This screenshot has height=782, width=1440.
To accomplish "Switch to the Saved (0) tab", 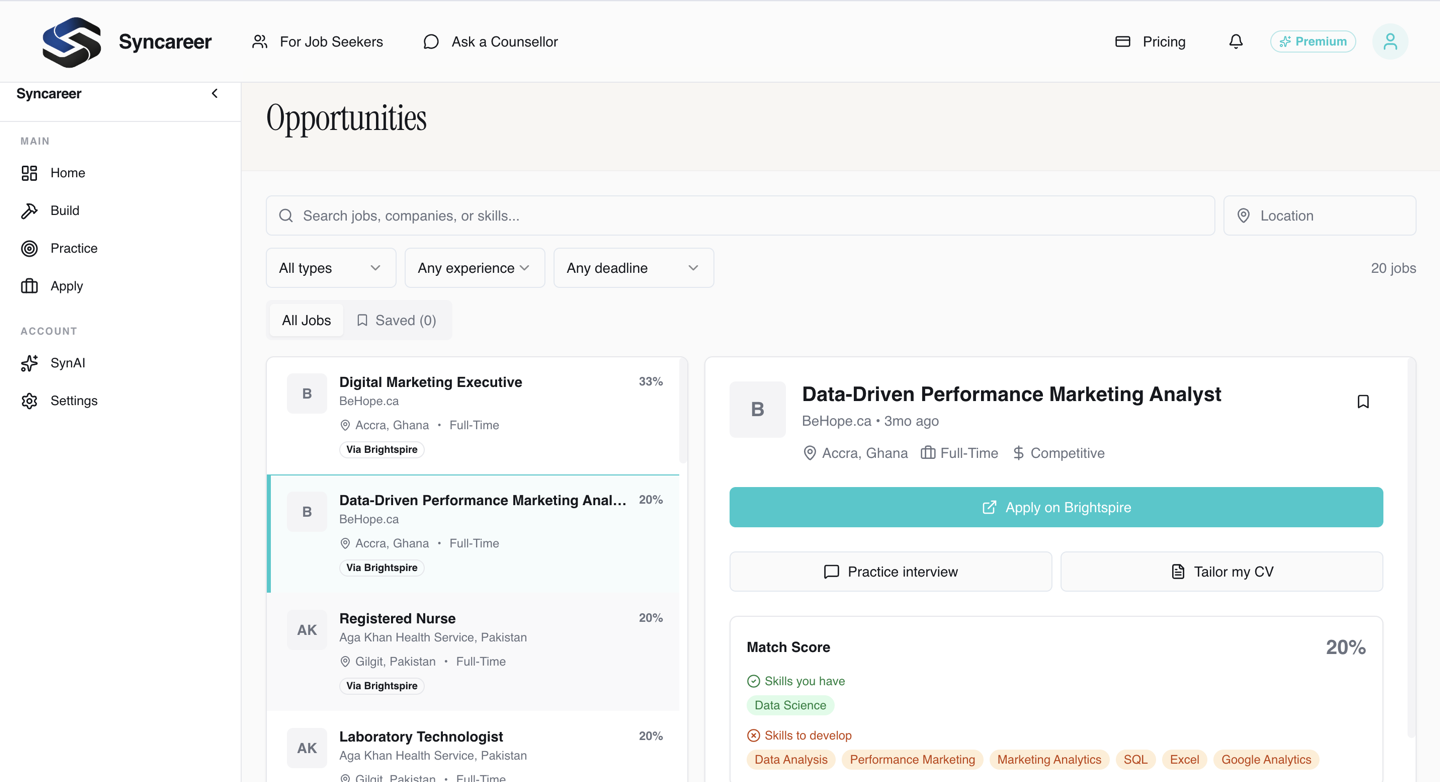I will click(396, 320).
